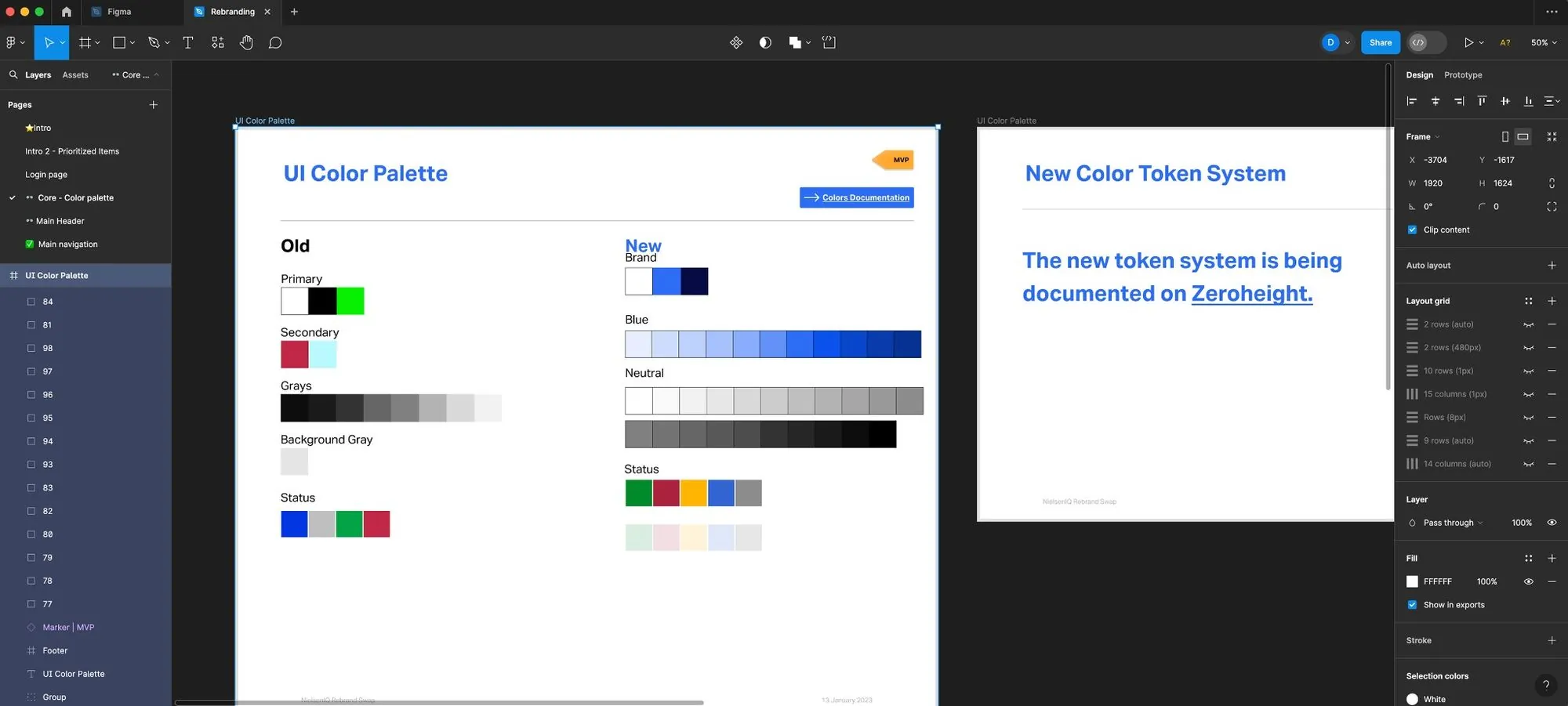Open Pass through blend mode dropdown

click(1453, 523)
